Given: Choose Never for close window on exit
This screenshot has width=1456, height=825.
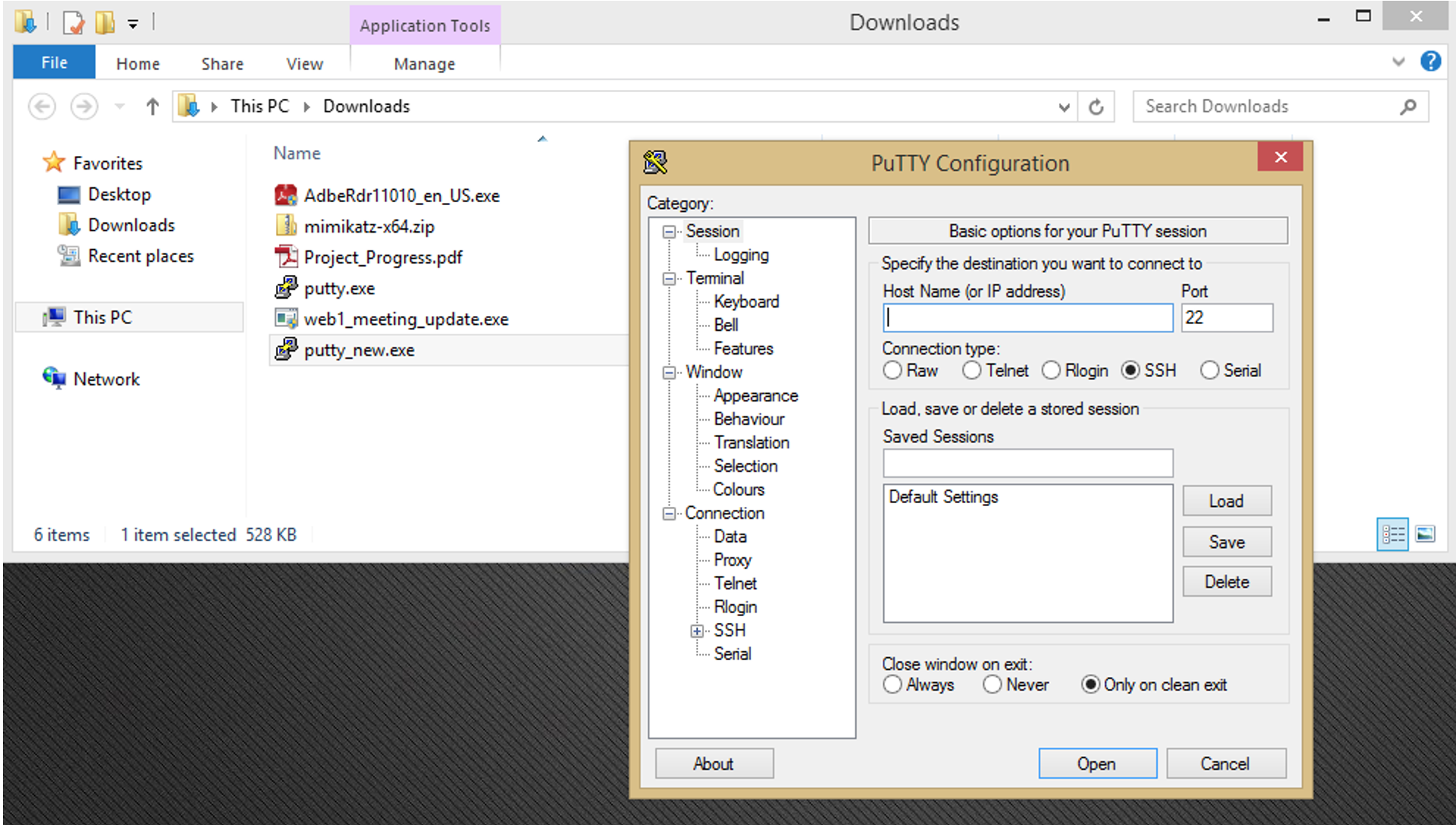Looking at the screenshot, I should click(993, 685).
